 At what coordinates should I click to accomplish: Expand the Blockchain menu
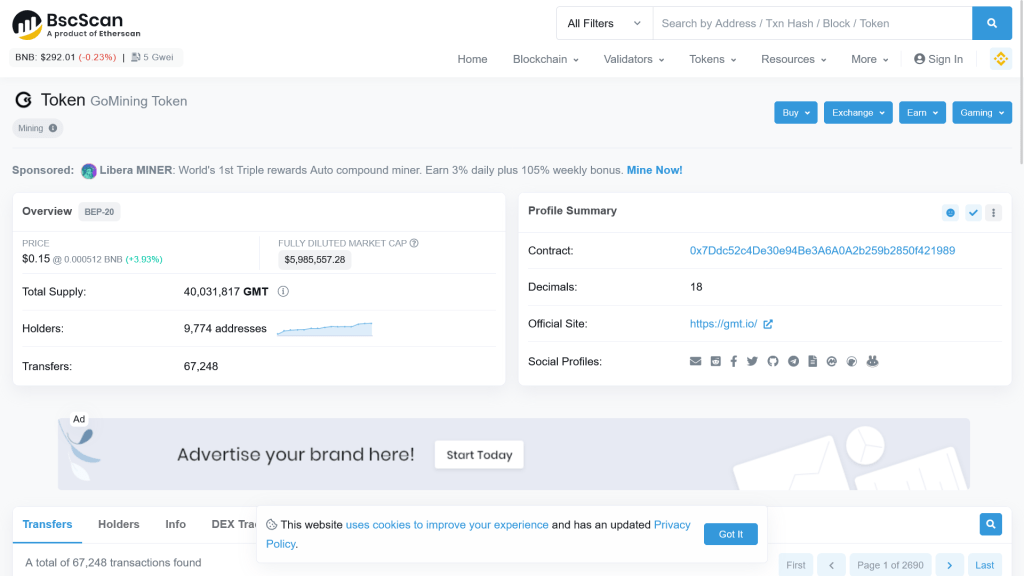tap(545, 59)
